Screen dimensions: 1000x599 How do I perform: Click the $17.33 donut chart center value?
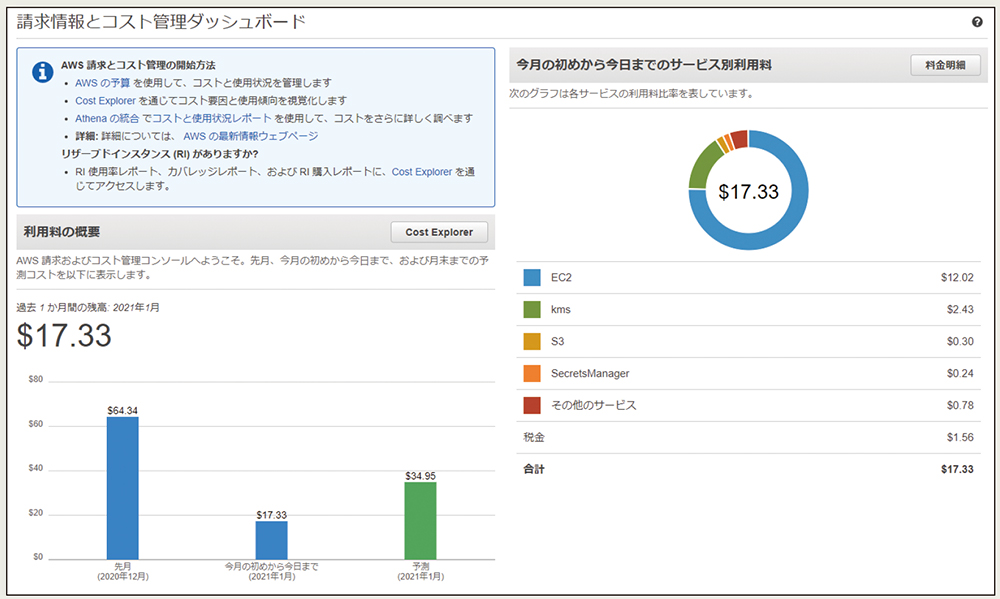tap(748, 191)
